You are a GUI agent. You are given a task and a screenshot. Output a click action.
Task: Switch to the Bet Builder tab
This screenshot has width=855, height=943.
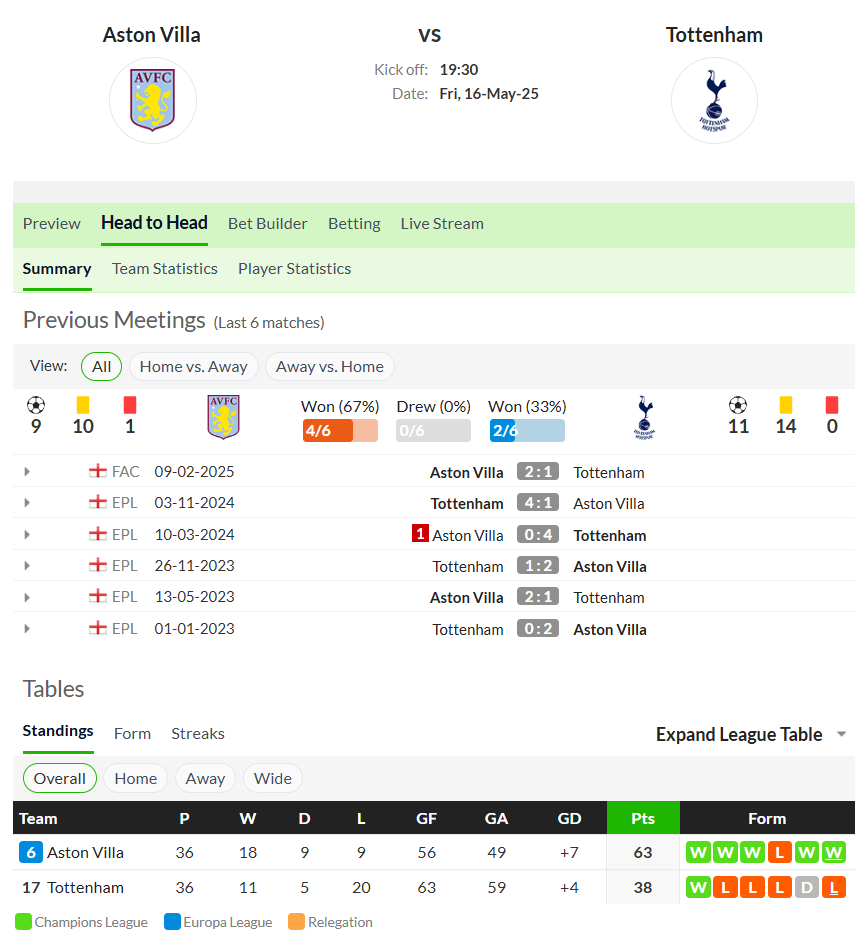click(x=268, y=224)
